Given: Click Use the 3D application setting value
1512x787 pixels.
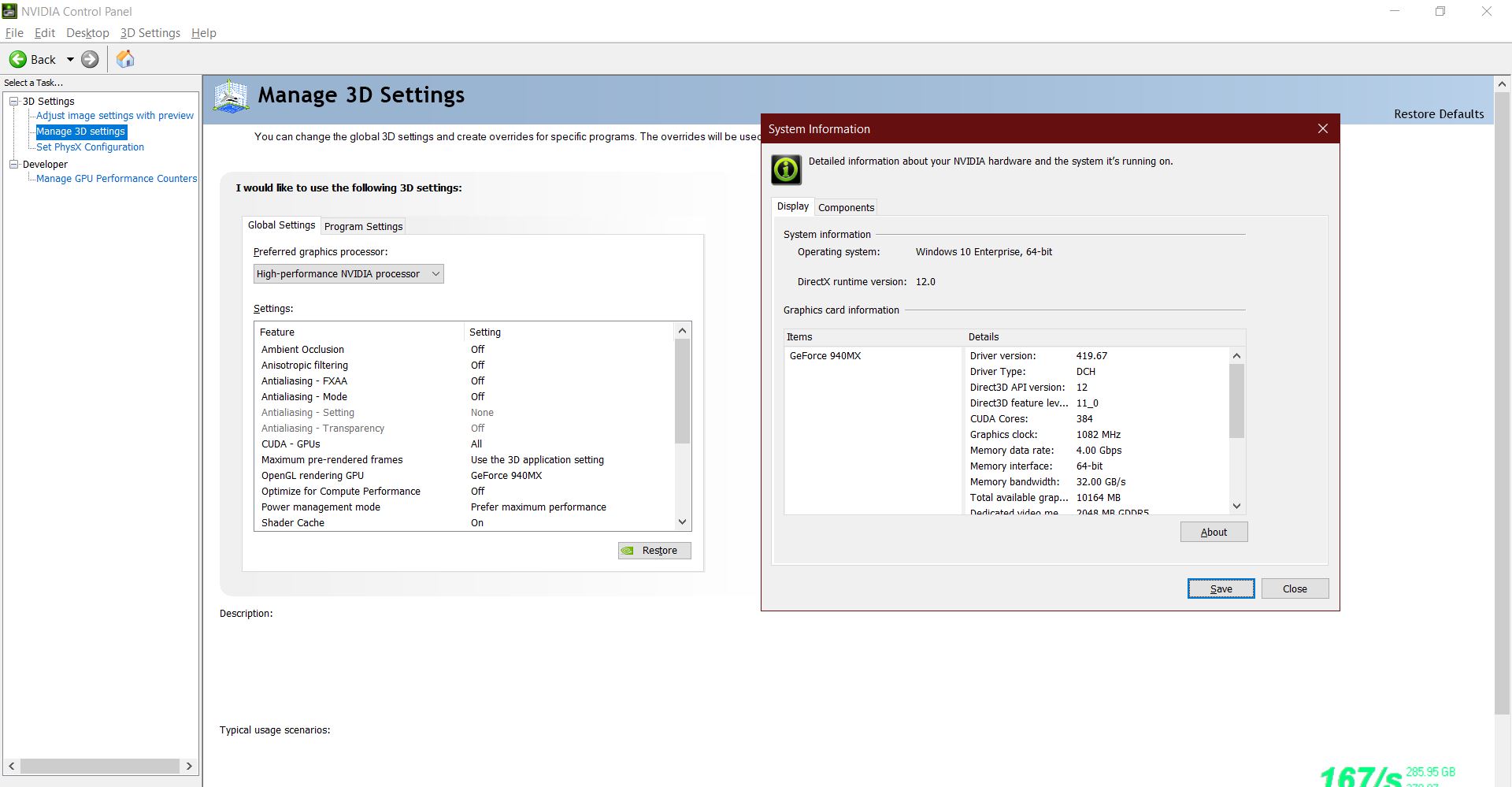Looking at the screenshot, I should point(537,460).
